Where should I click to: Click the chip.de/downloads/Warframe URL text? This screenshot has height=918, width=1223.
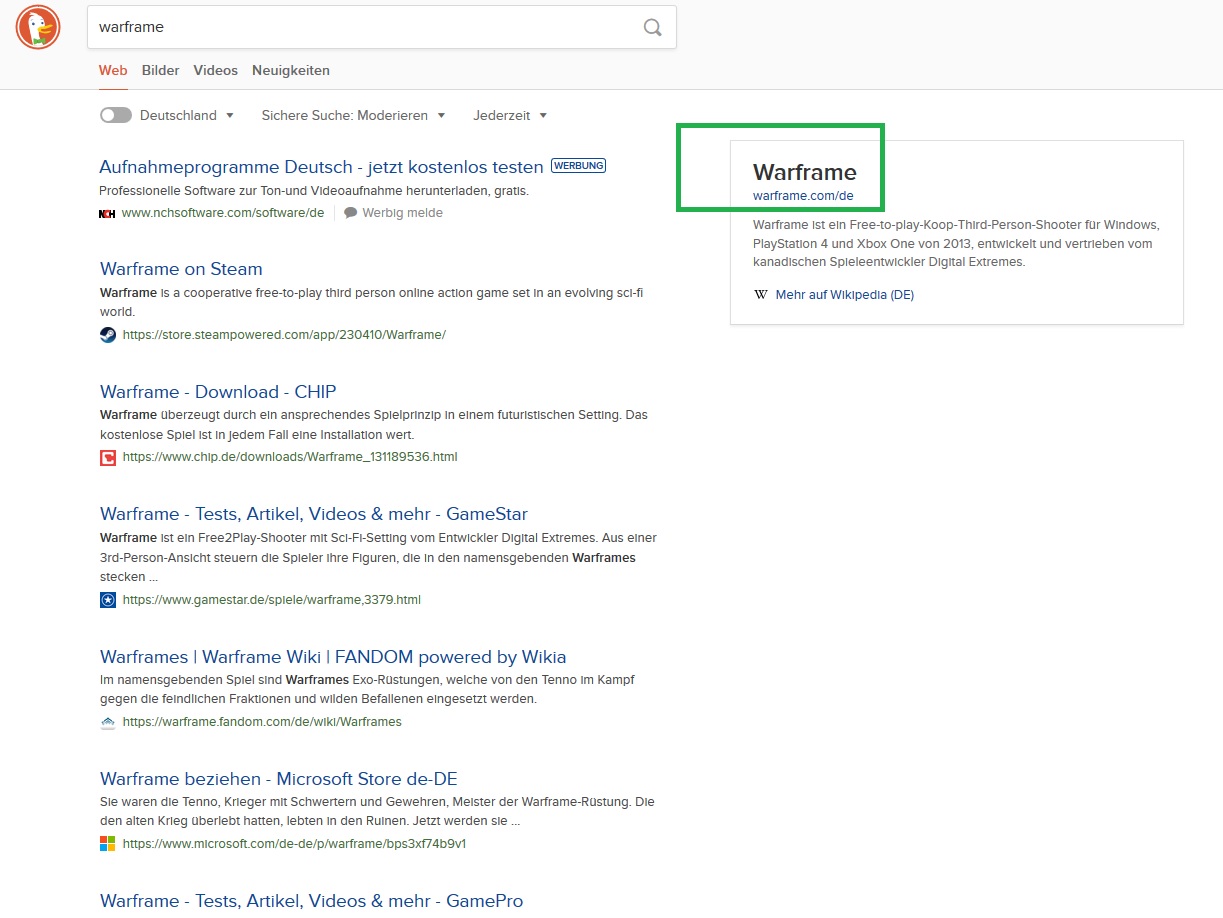click(290, 457)
